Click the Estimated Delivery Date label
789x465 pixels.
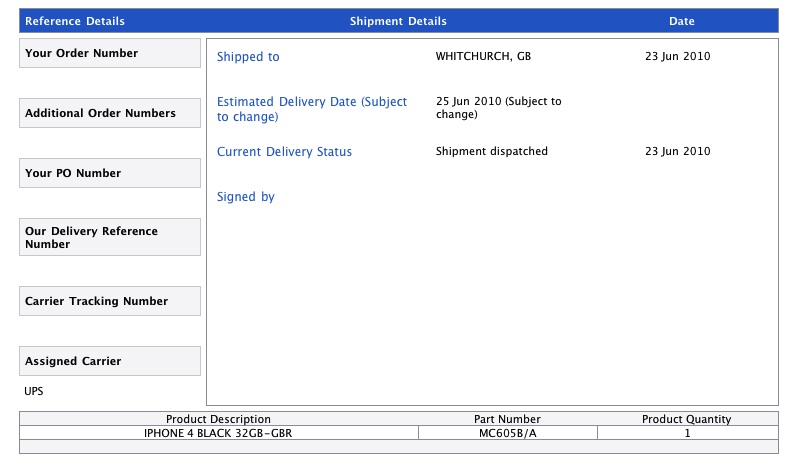pyautogui.click(x=312, y=109)
